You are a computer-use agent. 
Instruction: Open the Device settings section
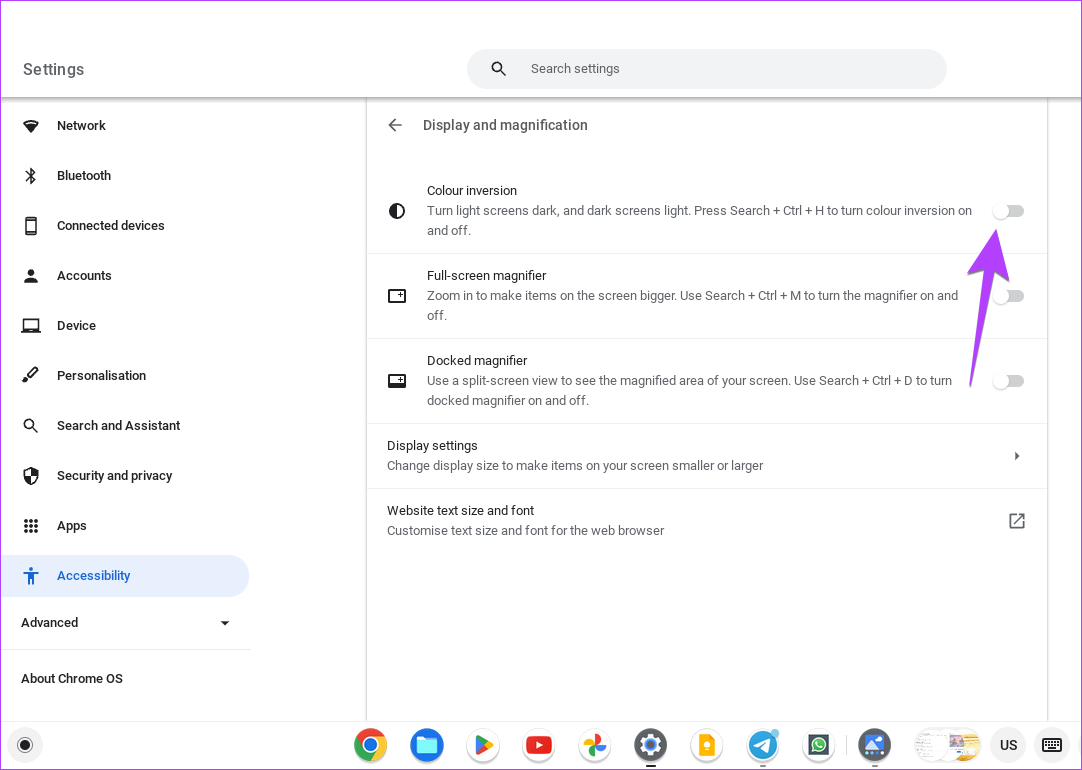(x=76, y=325)
